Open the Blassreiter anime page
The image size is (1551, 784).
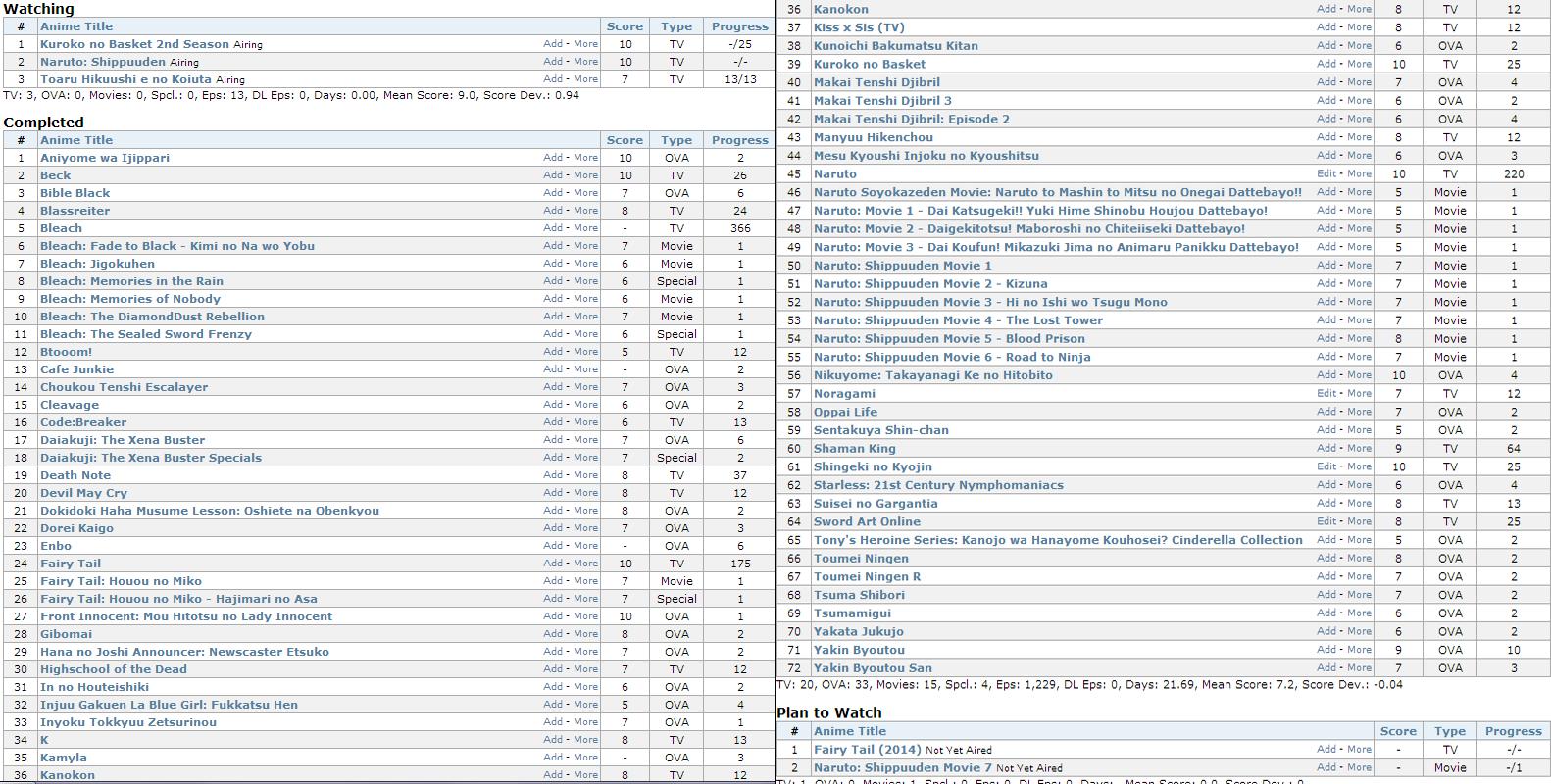click(x=75, y=211)
